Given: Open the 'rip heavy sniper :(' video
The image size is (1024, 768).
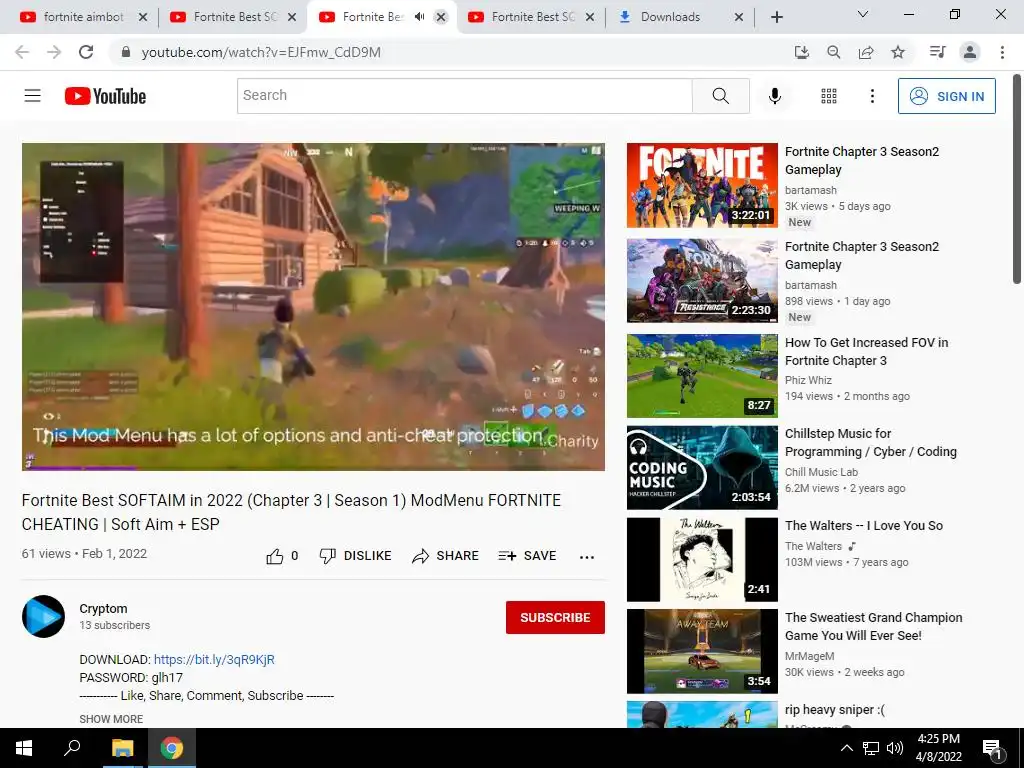Looking at the screenshot, I should [835, 710].
